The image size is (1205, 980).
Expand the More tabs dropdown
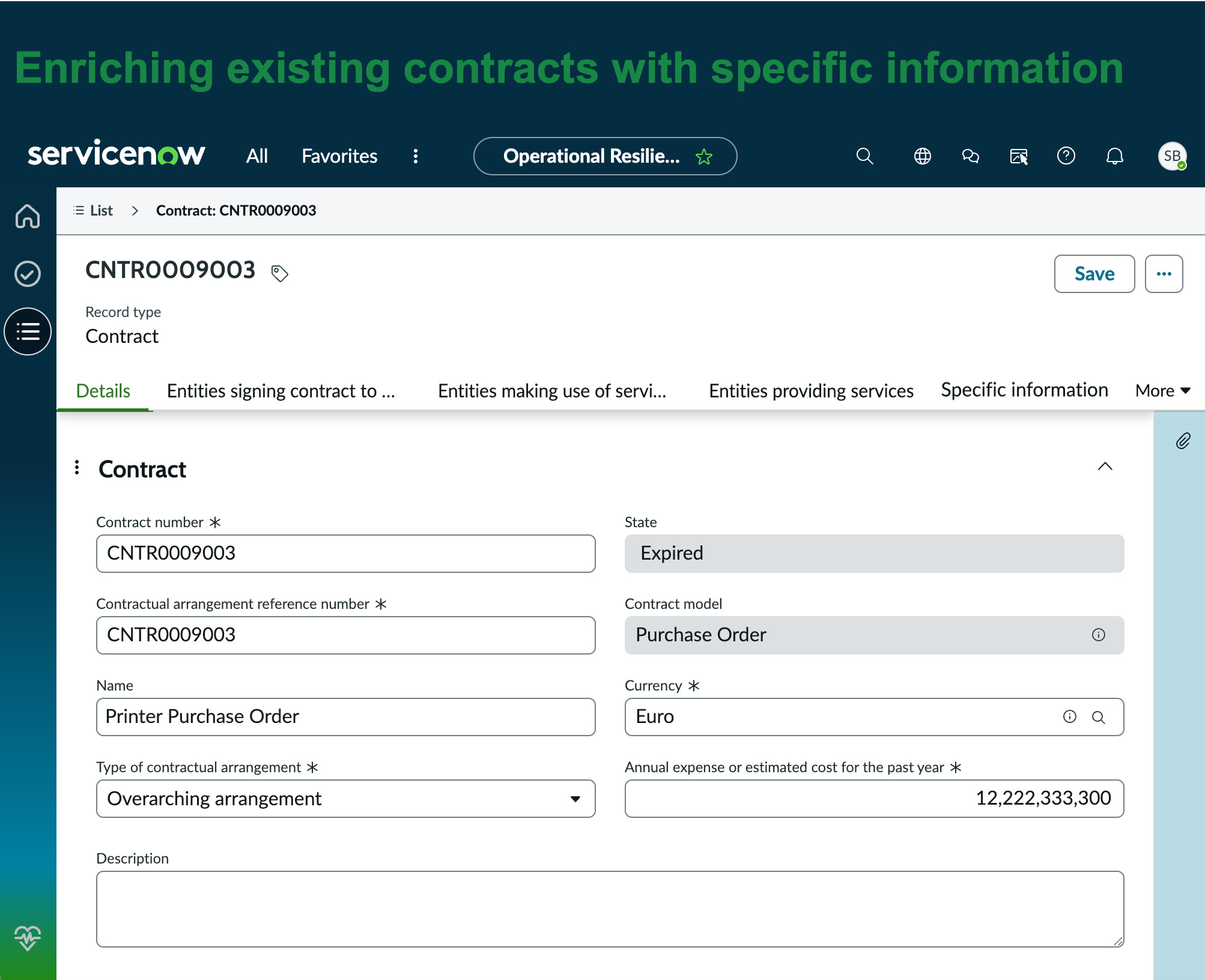pyautogui.click(x=1163, y=391)
